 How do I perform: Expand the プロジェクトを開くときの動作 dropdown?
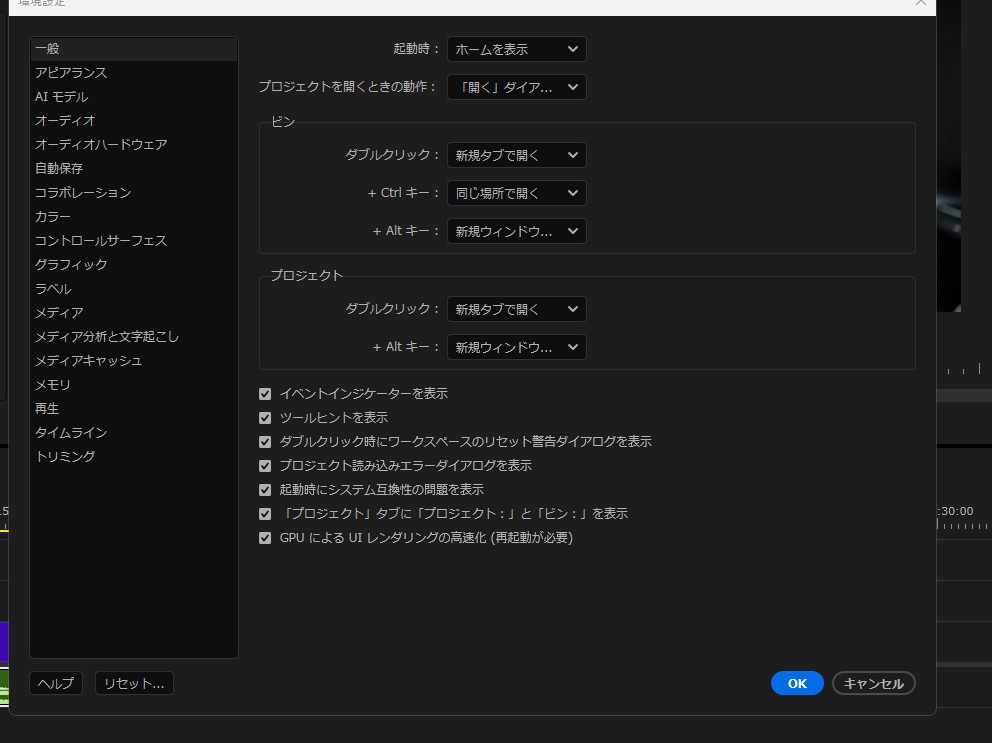coord(516,87)
